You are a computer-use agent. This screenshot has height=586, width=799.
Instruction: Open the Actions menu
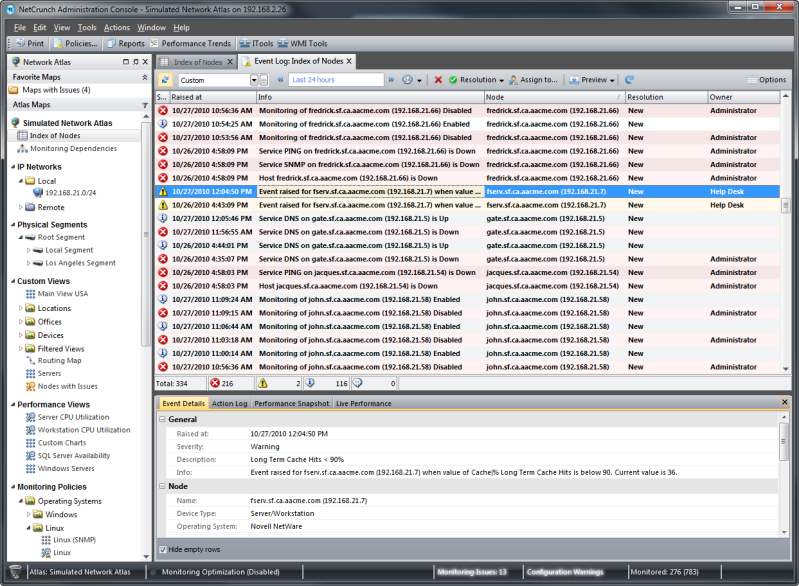tap(117, 28)
